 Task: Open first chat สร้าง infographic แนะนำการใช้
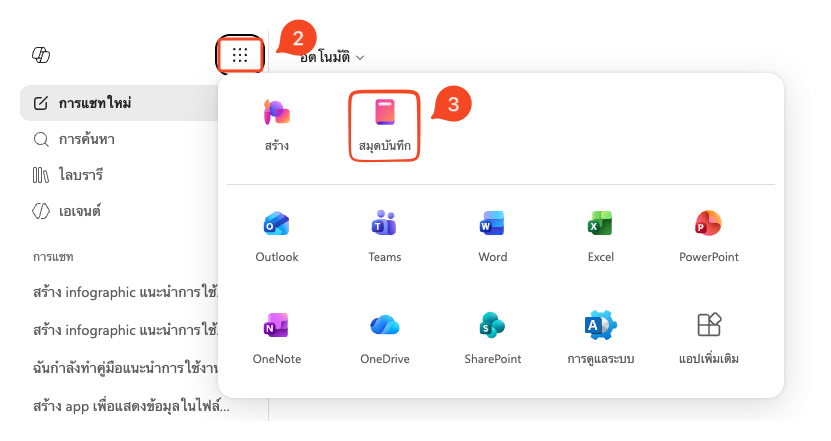(126, 292)
